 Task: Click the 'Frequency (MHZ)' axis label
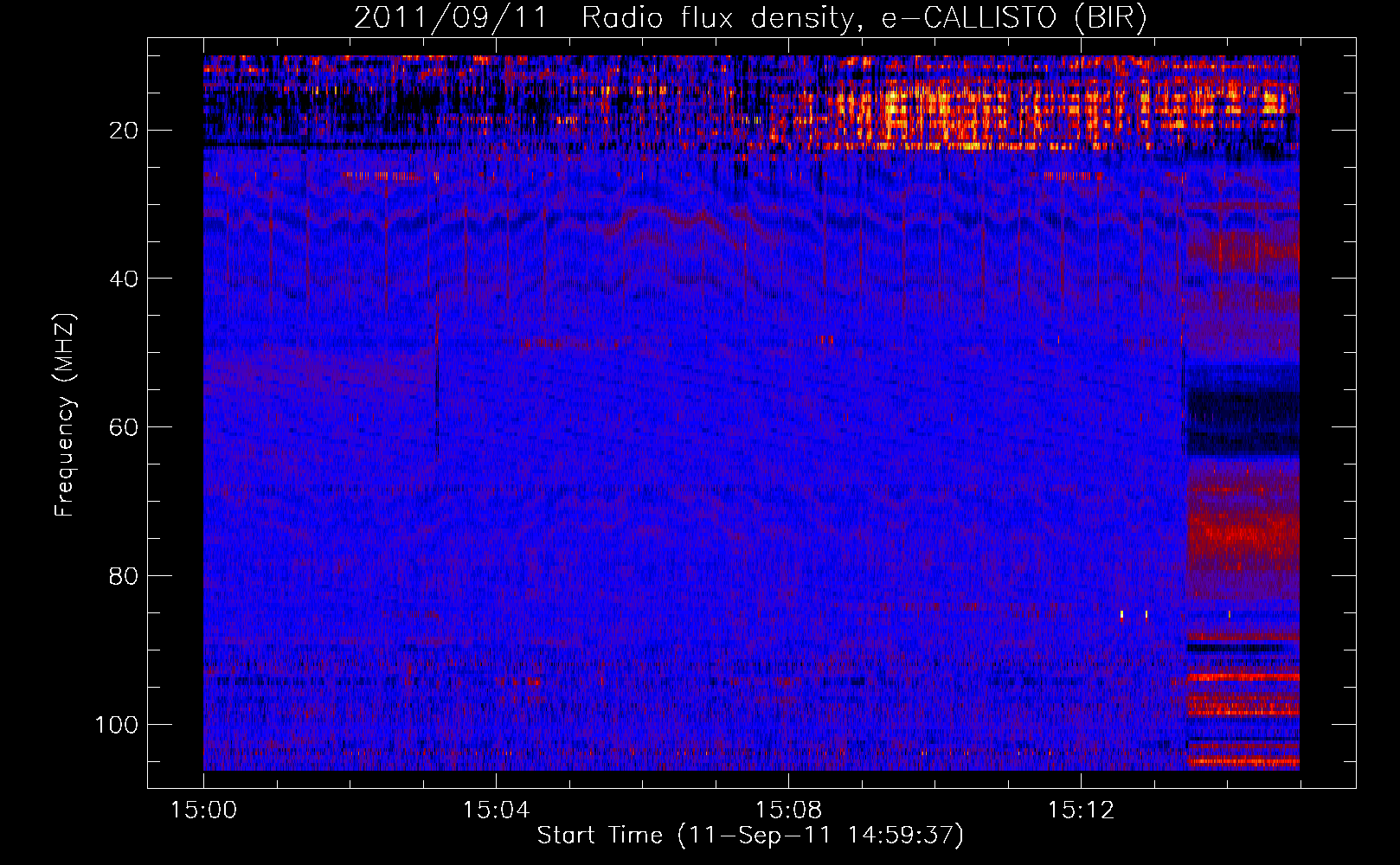(66, 415)
